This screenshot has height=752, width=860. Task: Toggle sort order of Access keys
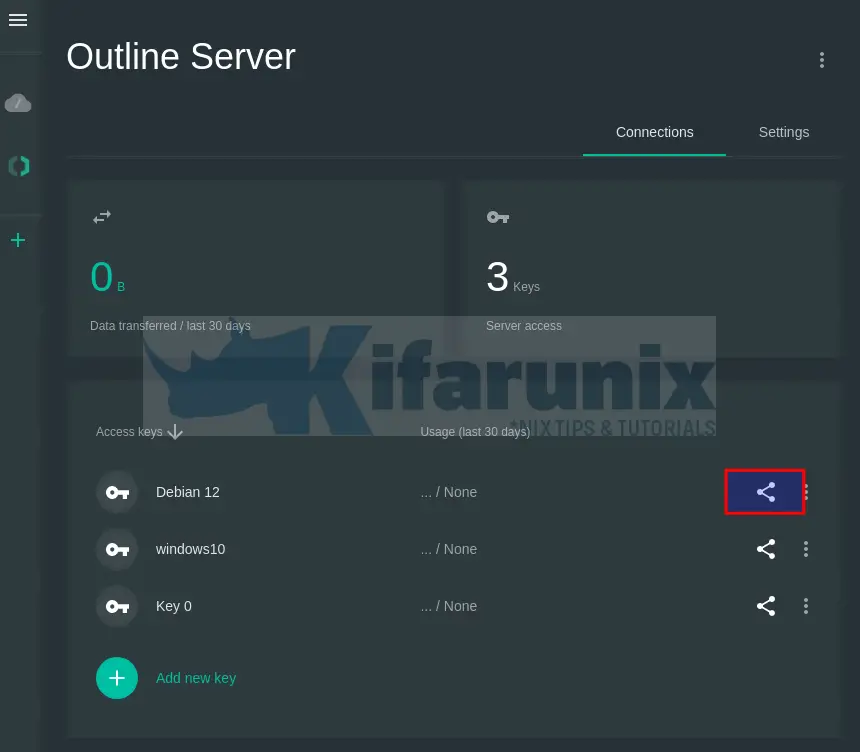[175, 432]
